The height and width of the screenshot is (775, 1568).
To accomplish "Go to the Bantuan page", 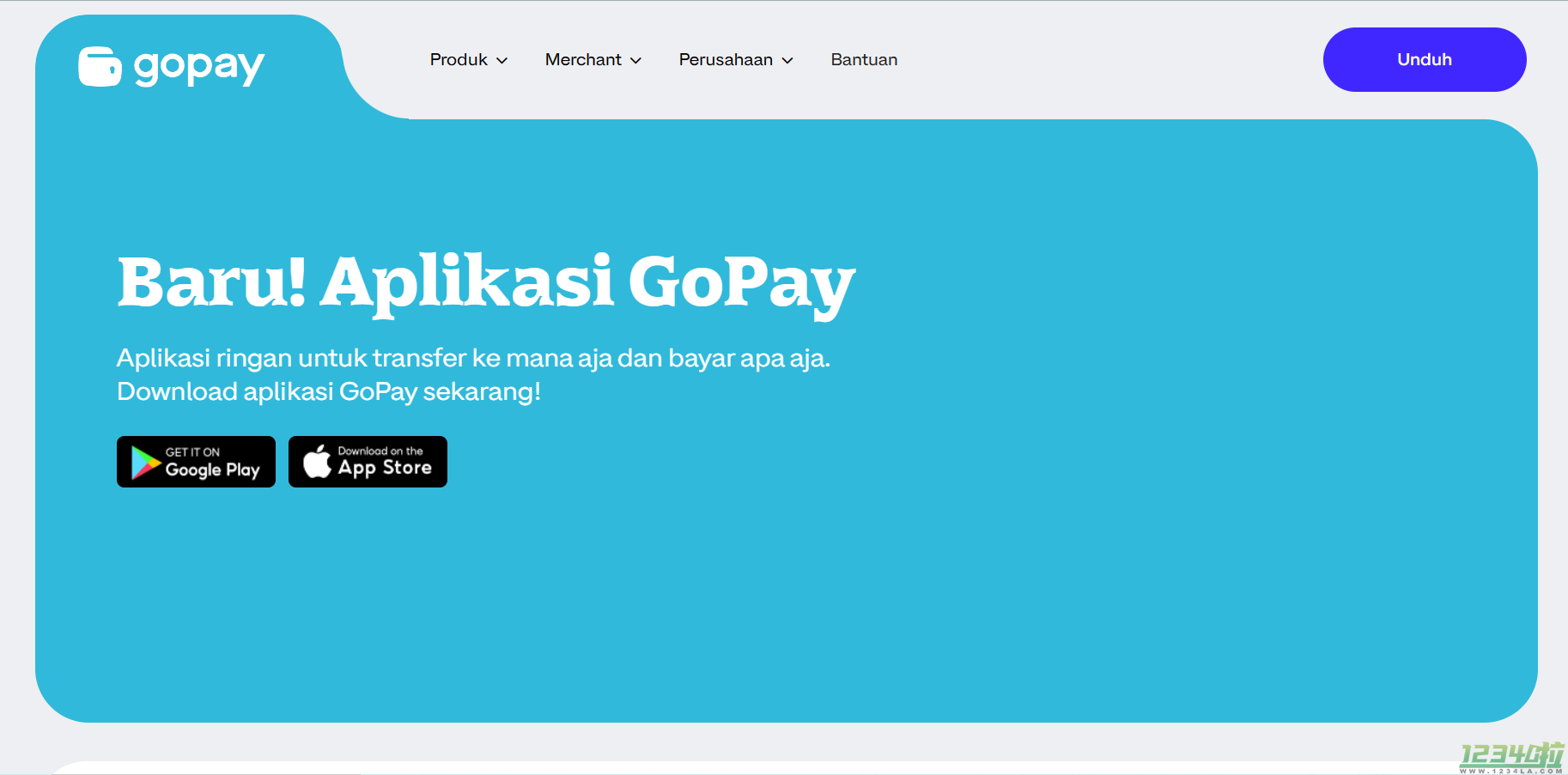I will [864, 59].
